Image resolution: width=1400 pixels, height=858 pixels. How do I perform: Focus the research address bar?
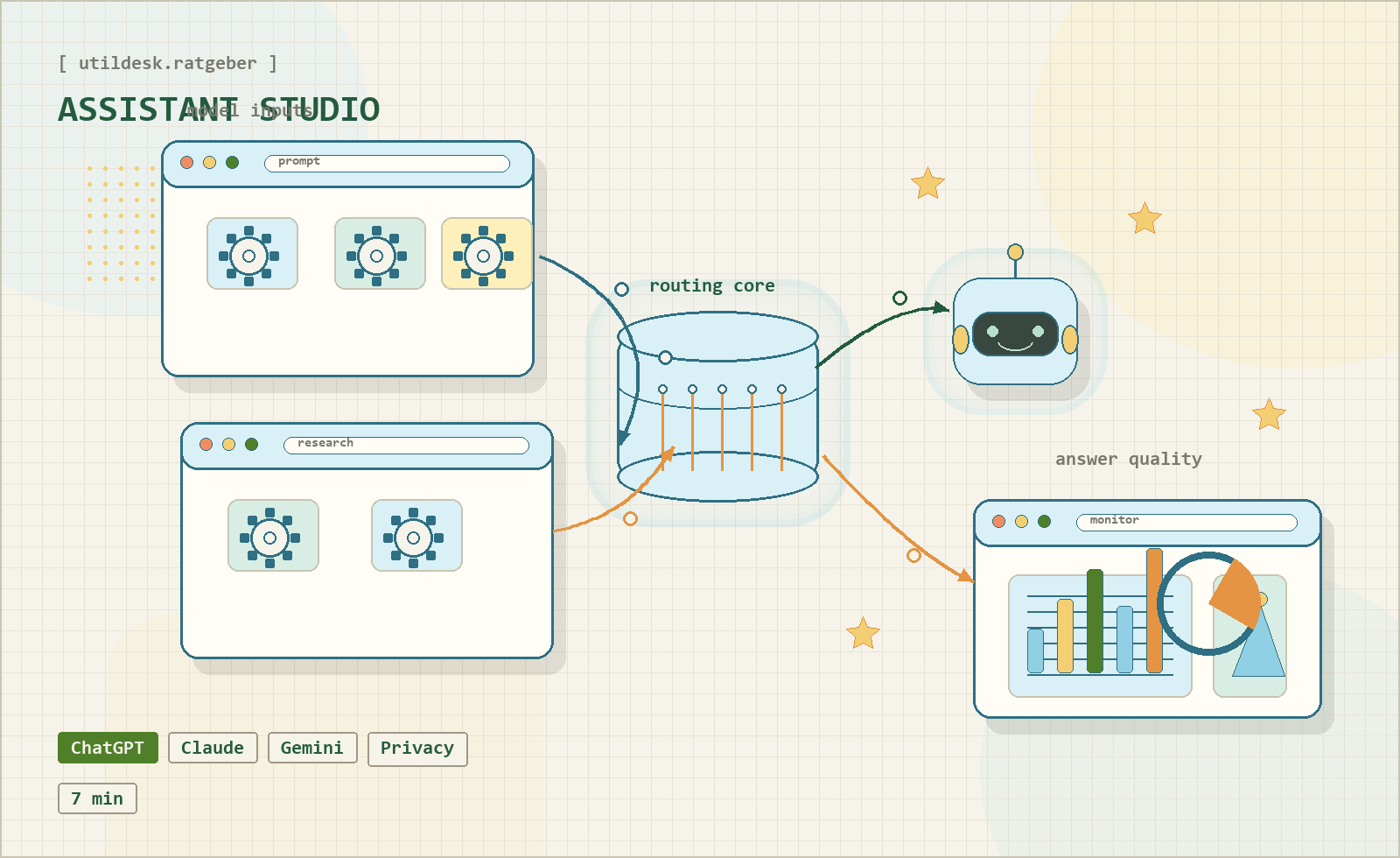406,446
